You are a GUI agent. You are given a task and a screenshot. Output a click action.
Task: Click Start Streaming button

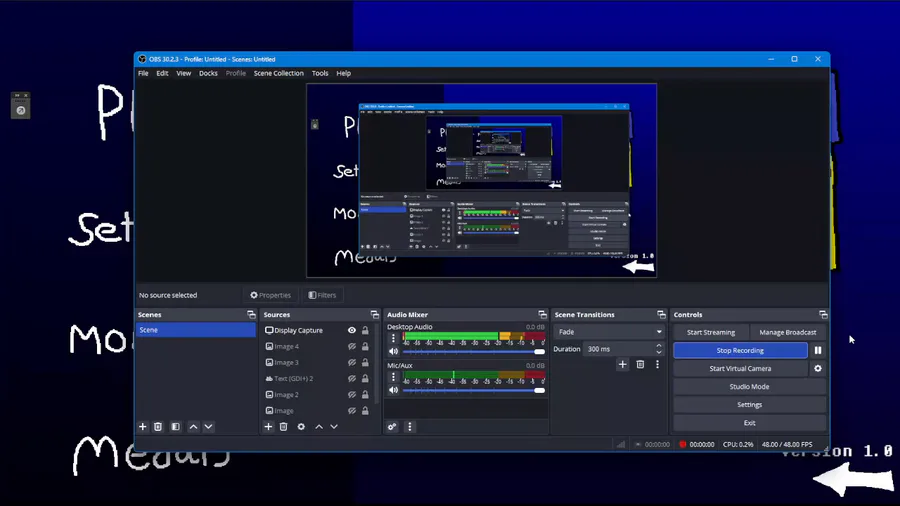click(711, 332)
